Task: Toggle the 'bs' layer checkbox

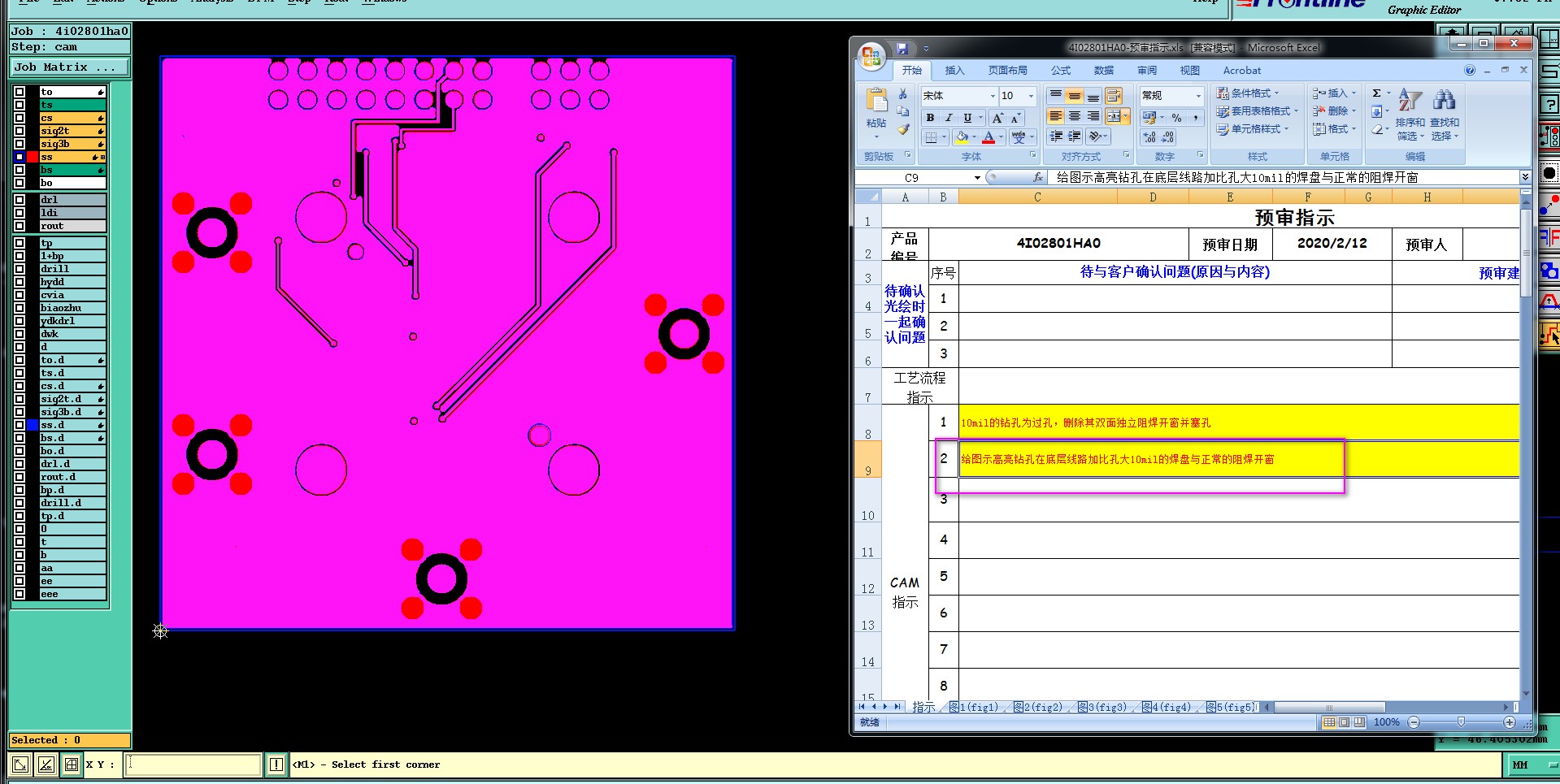Action: pos(20,170)
